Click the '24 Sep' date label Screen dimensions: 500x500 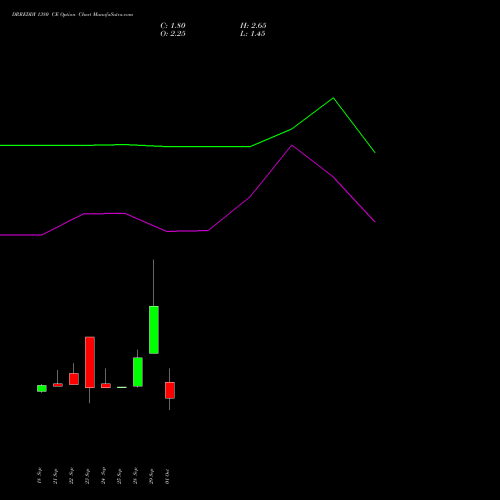tap(104, 476)
